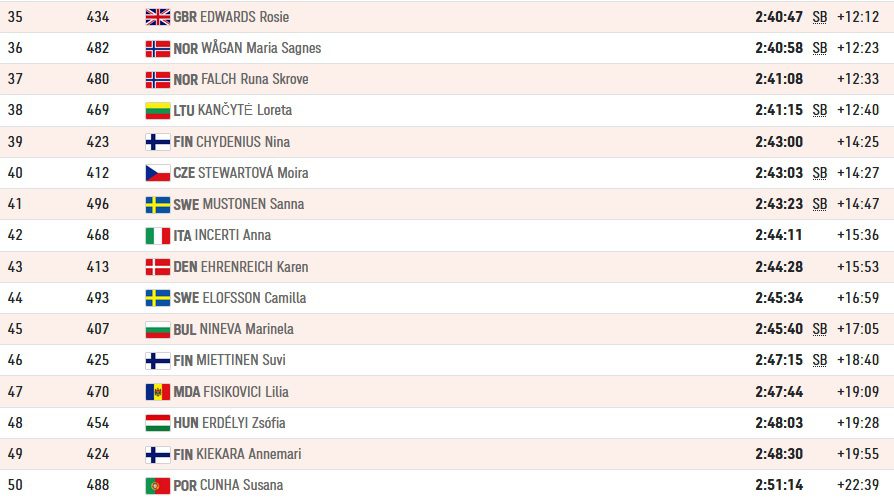Click the Bulgarian flag beside NINEVA Marinela
894x500 pixels.
click(158, 329)
